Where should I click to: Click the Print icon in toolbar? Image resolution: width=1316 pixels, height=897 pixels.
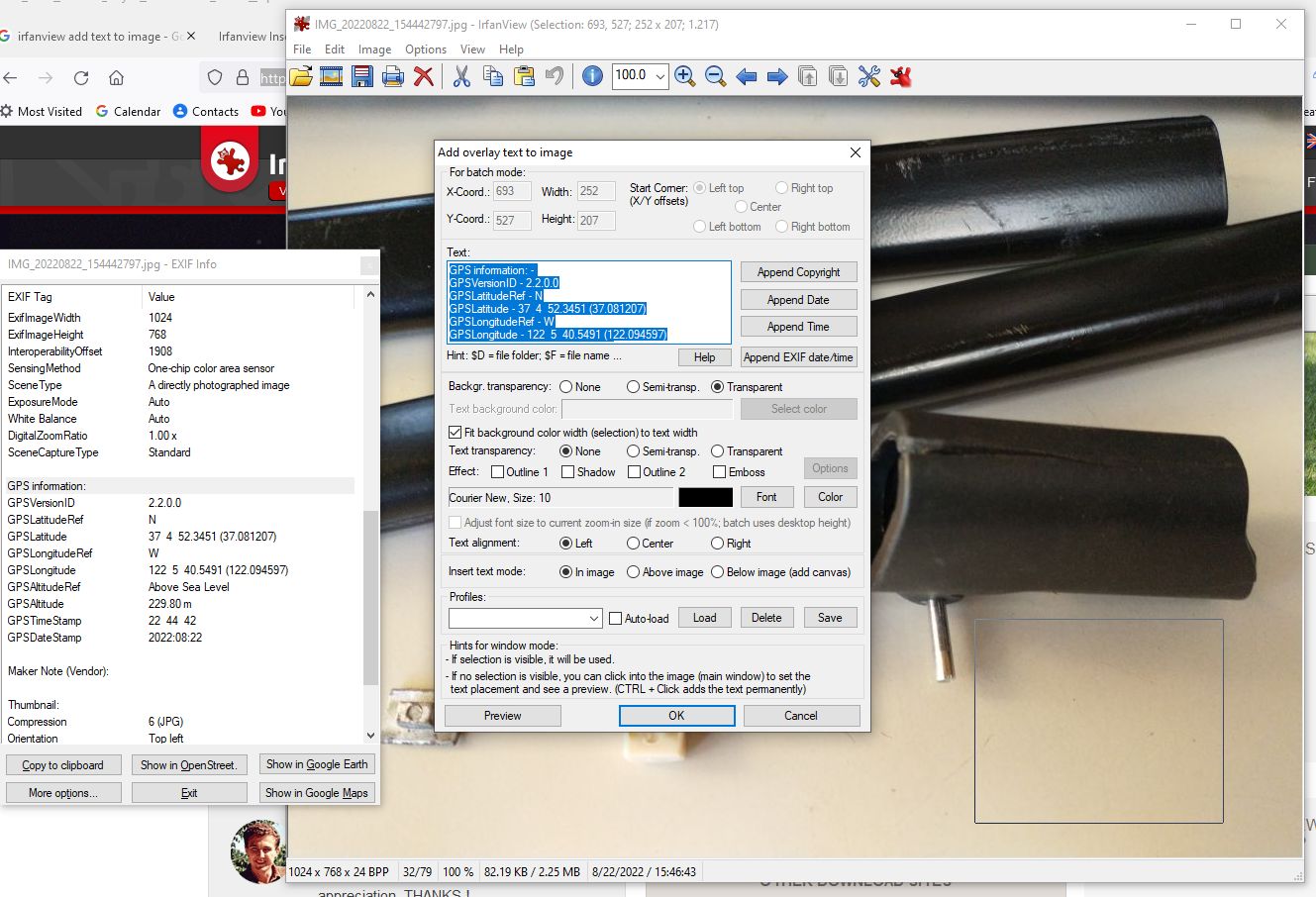pos(392,76)
